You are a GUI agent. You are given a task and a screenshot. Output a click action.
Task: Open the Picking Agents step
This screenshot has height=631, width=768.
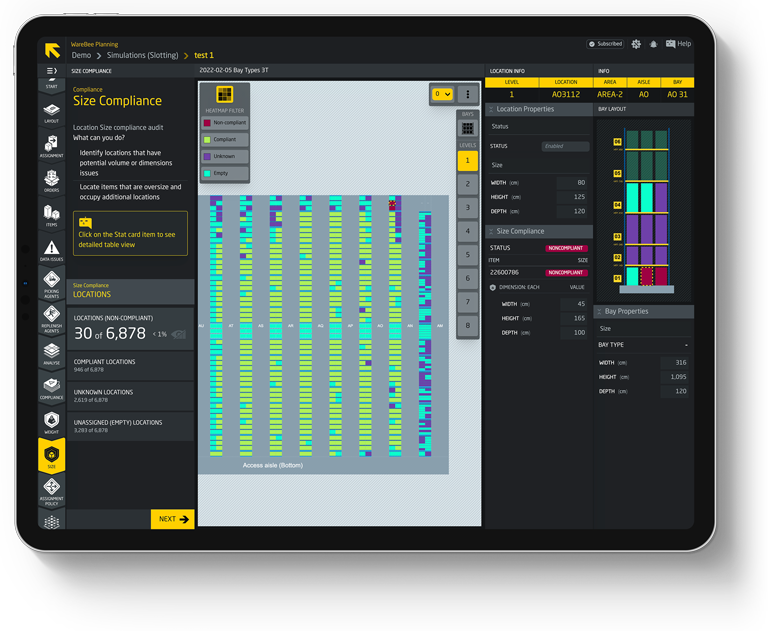coord(51,285)
